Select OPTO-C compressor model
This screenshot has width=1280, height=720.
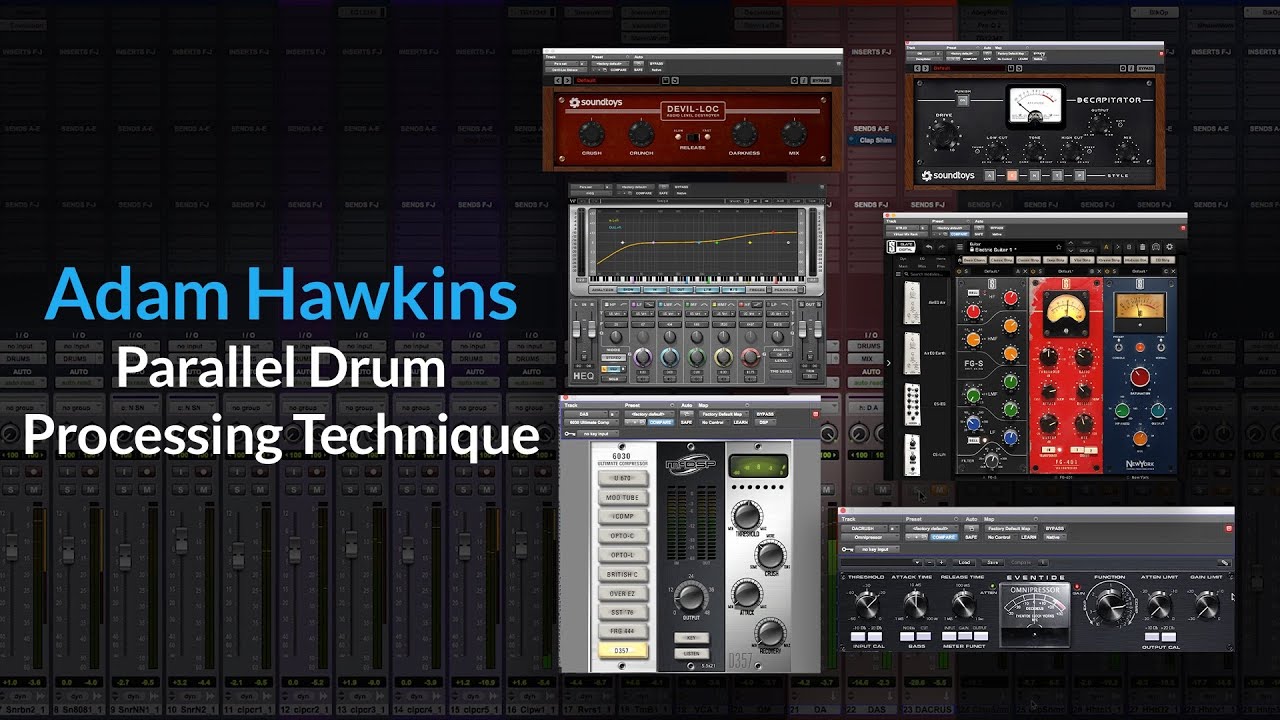[x=622, y=536]
